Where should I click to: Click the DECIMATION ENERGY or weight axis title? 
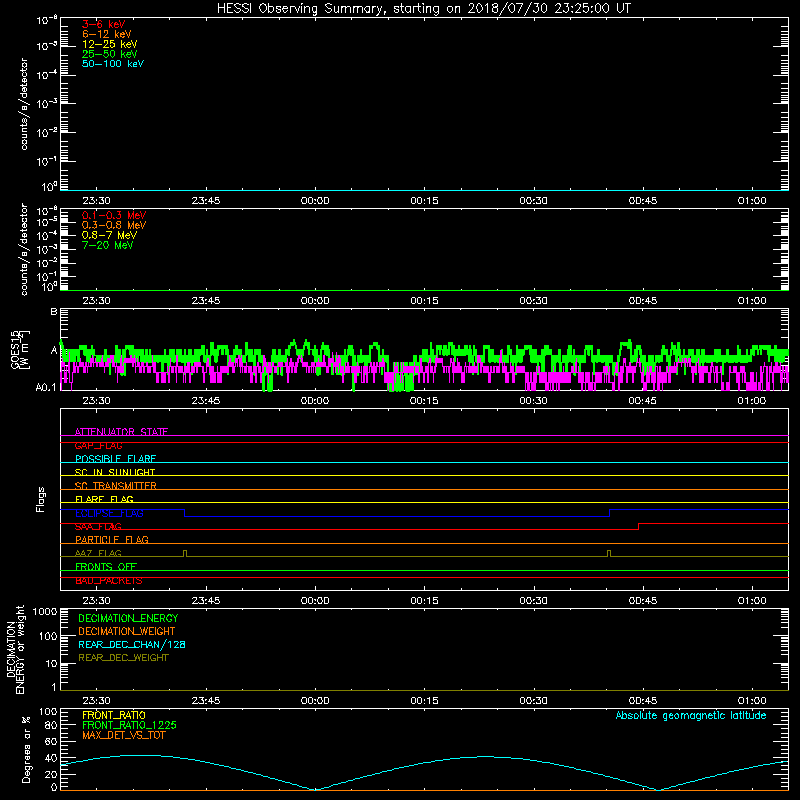15,649
